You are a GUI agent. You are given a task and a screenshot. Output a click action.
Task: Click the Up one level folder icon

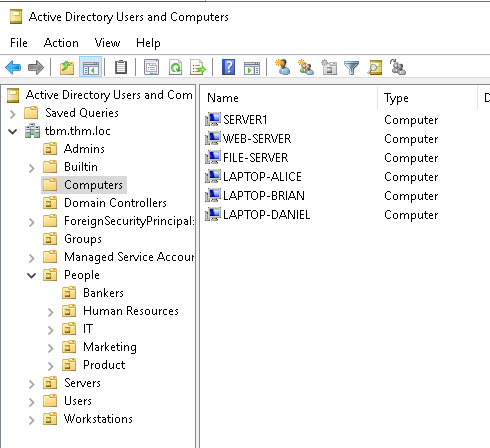pos(67,67)
